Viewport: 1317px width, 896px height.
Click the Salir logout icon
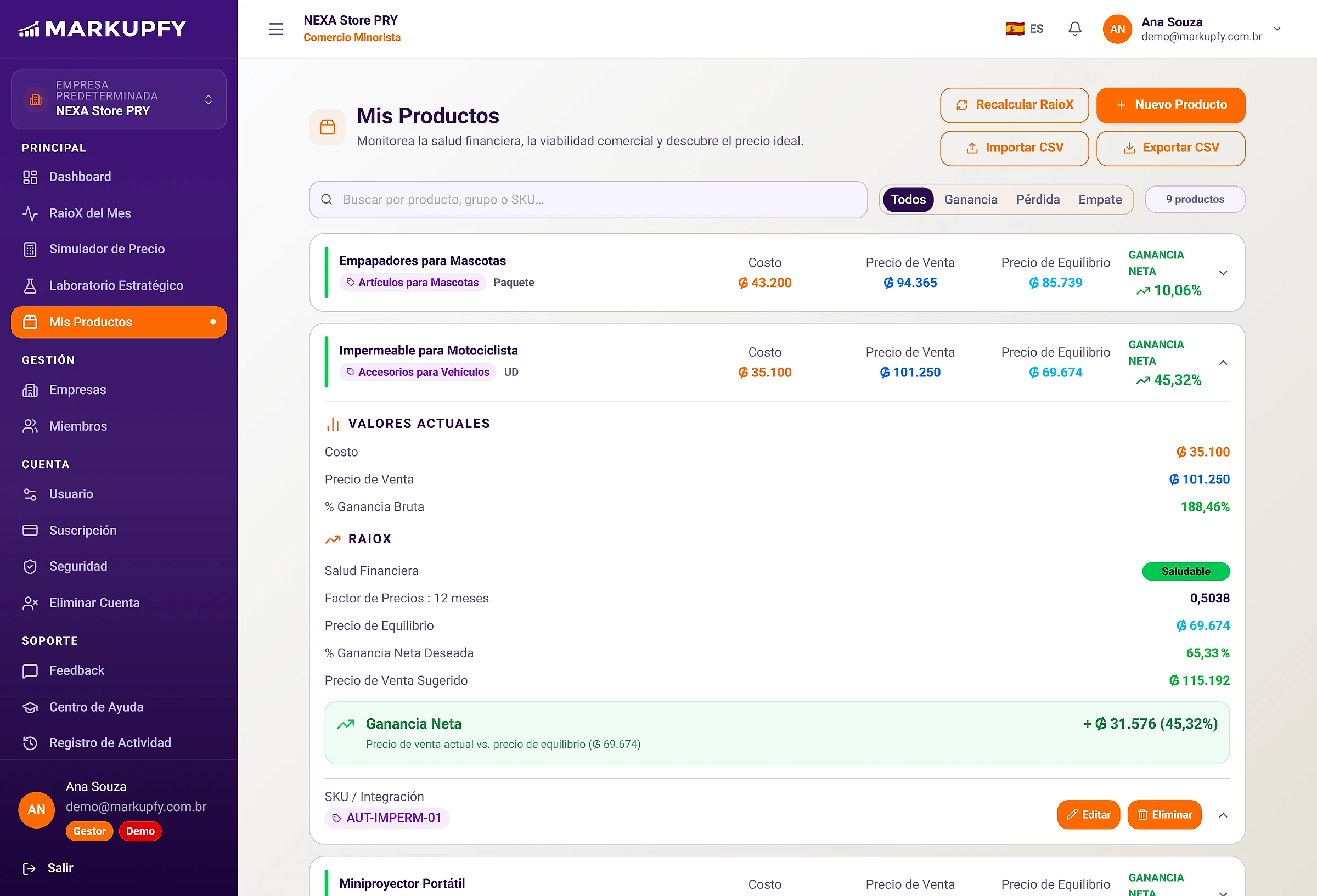click(x=29, y=868)
